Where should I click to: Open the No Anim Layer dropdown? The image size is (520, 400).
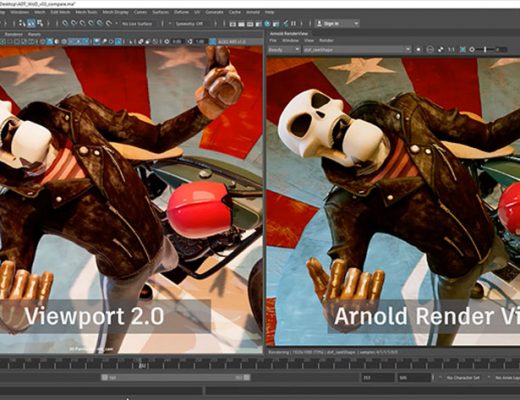507,378
